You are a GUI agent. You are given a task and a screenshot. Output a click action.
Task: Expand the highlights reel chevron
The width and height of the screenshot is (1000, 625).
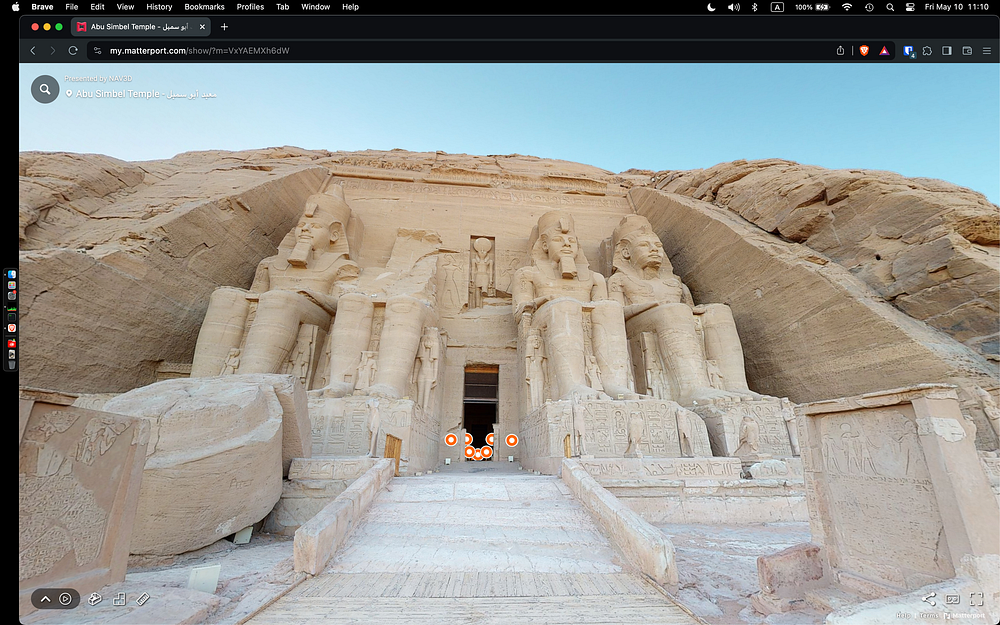click(x=45, y=599)
